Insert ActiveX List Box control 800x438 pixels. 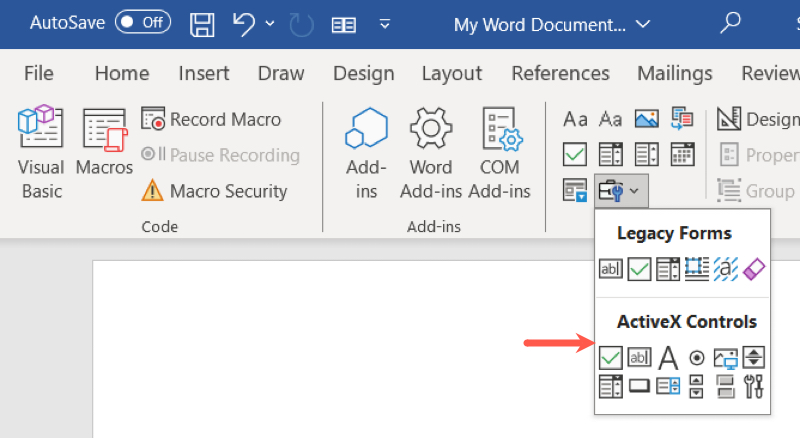668,386
